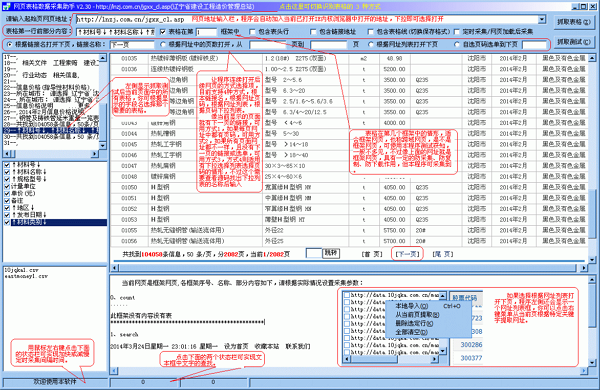Uncheck the ↑材料名称↓ field checkbox
The width and height of the screenshot is (600, 390).
point(7,172)
